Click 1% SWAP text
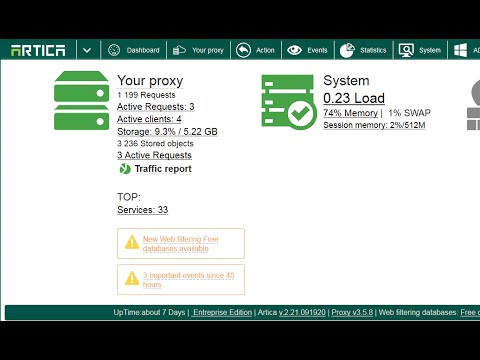Screen dimensions: 480x360 click(409, 113)
